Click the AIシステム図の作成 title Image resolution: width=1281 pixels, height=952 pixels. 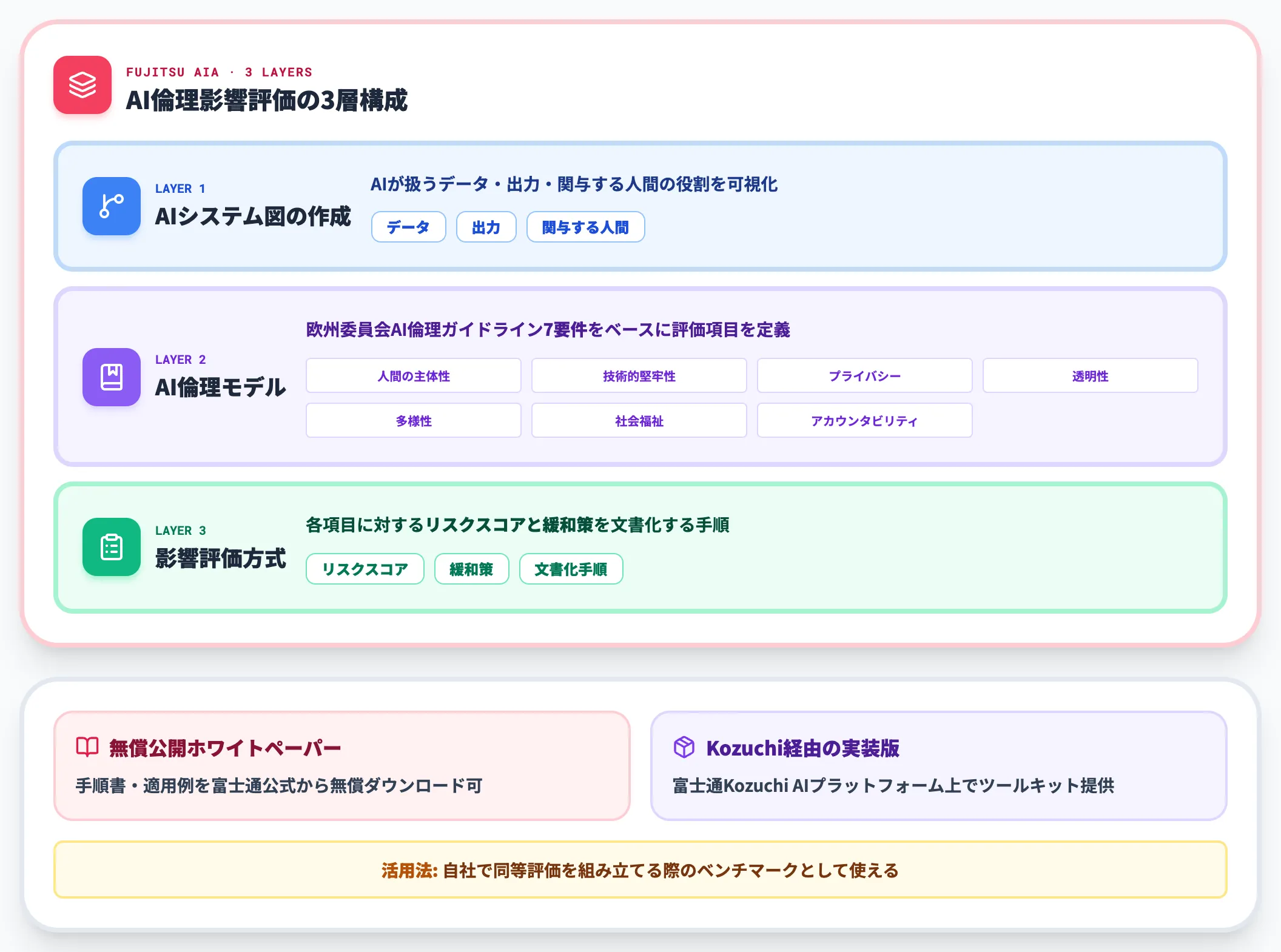pos(253,216)
